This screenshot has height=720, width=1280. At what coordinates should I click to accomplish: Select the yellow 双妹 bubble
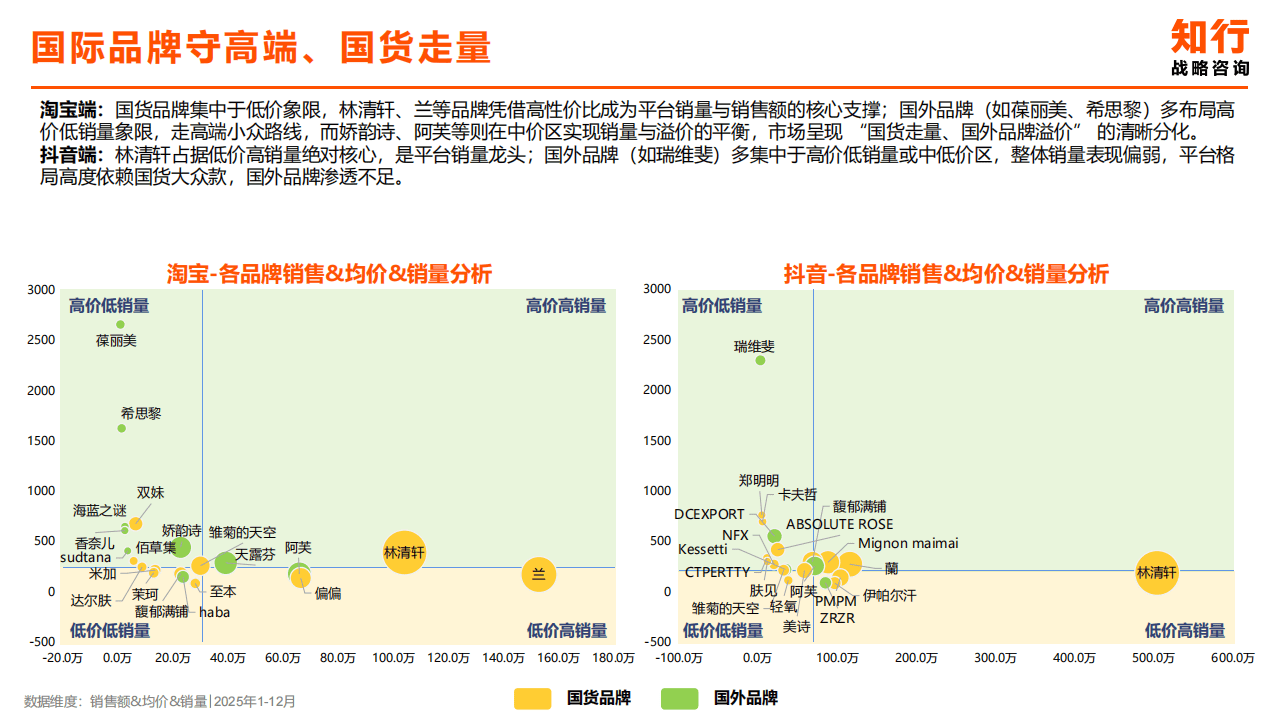tap(135, 524)
